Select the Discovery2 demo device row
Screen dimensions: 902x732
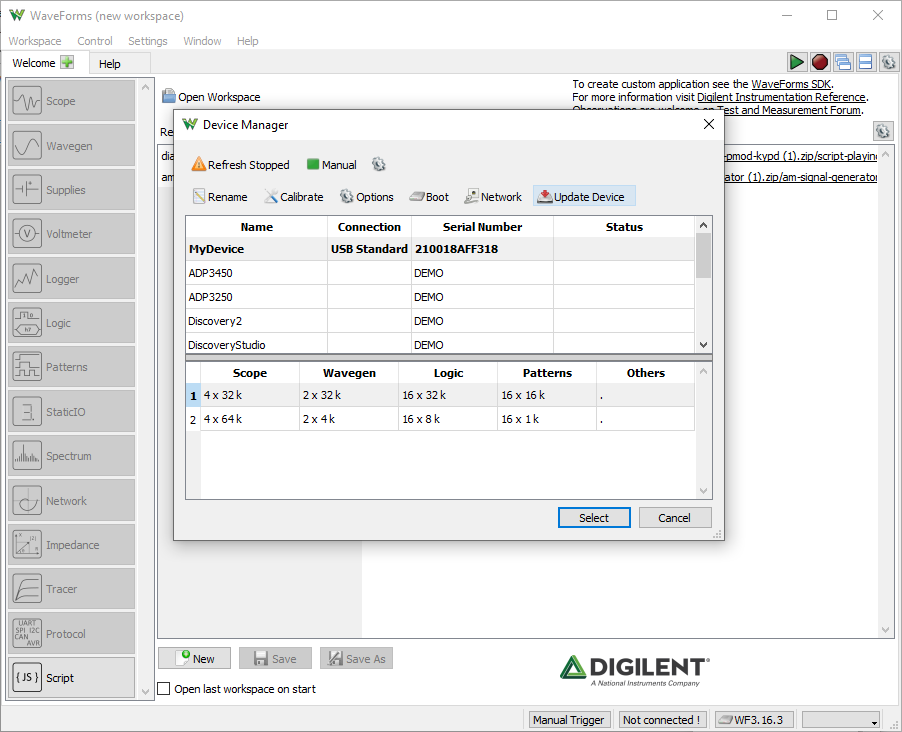[x=440, y=321]
